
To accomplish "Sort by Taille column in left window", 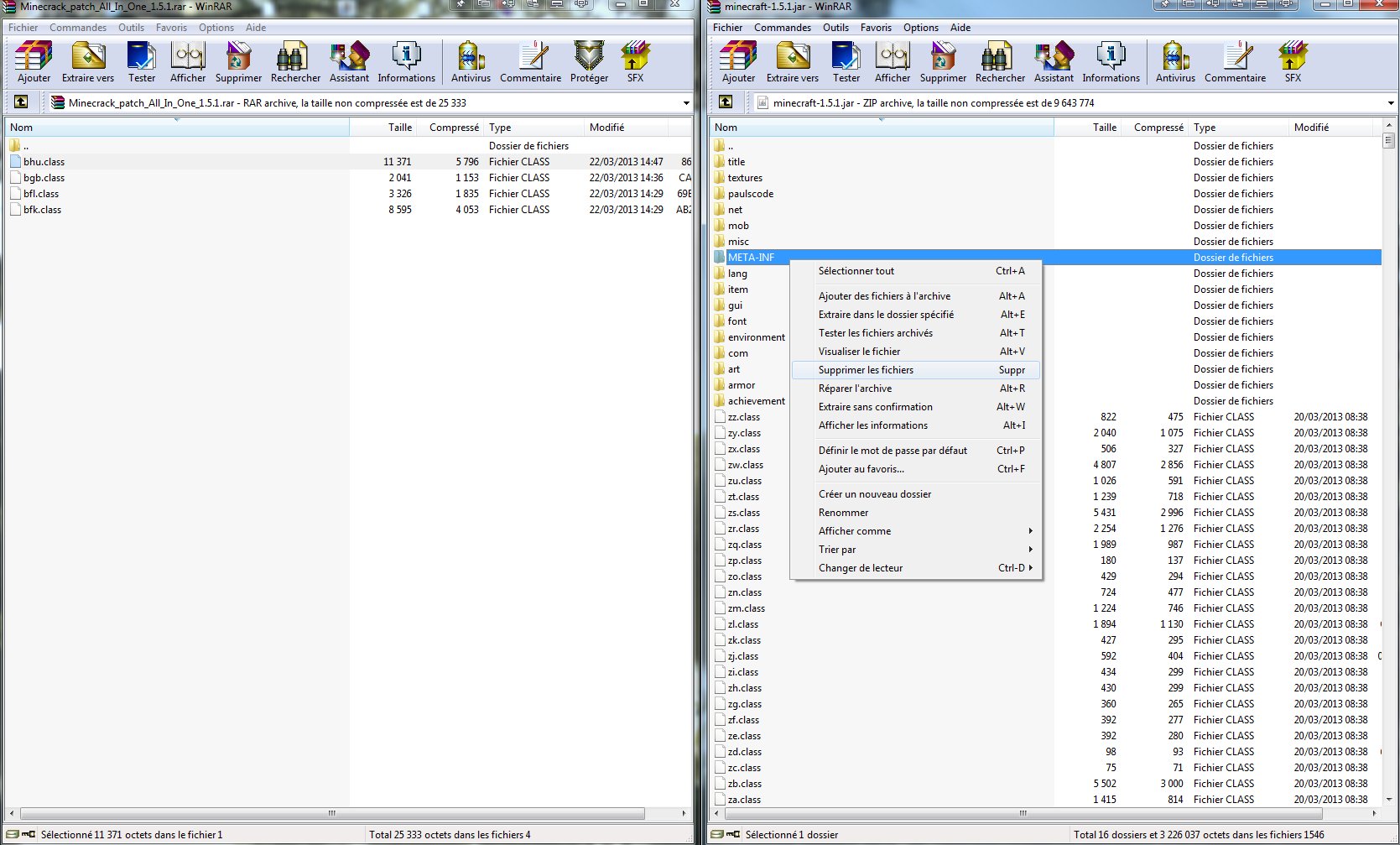I will pos(399,128).
